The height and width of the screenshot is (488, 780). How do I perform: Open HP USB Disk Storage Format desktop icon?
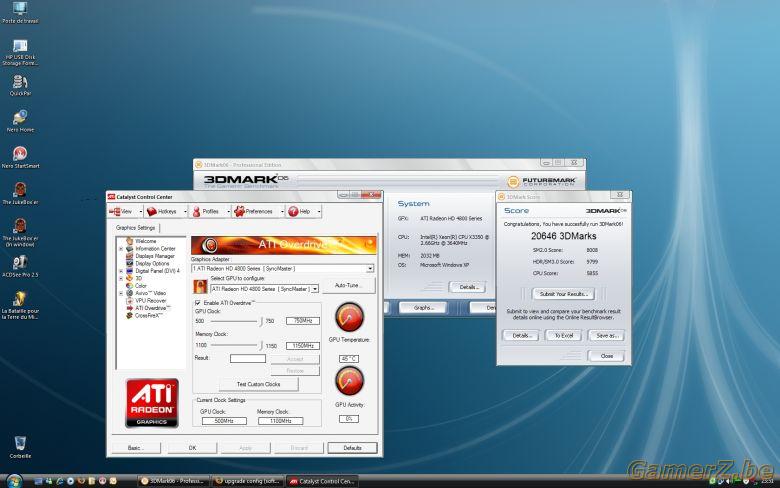20,52
